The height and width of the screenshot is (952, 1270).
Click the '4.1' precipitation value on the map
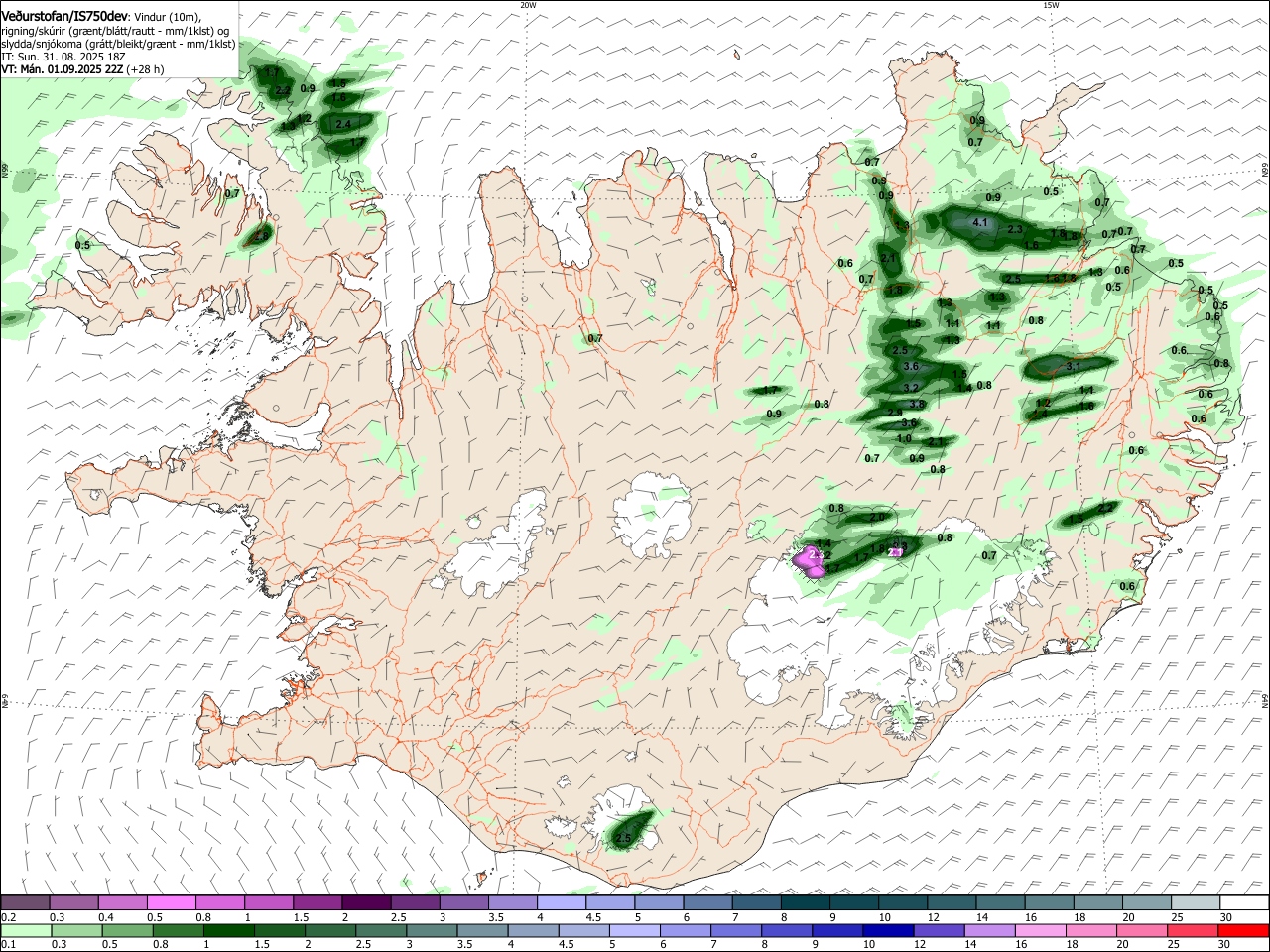click(x=980, y=222)
